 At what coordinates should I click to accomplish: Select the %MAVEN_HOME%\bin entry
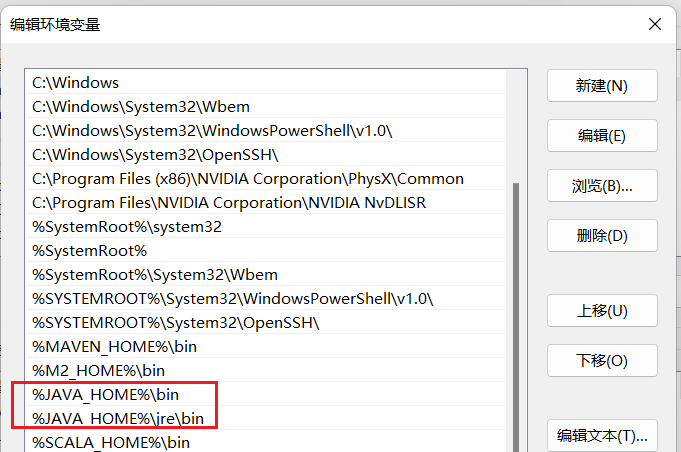tap(265, 346)
